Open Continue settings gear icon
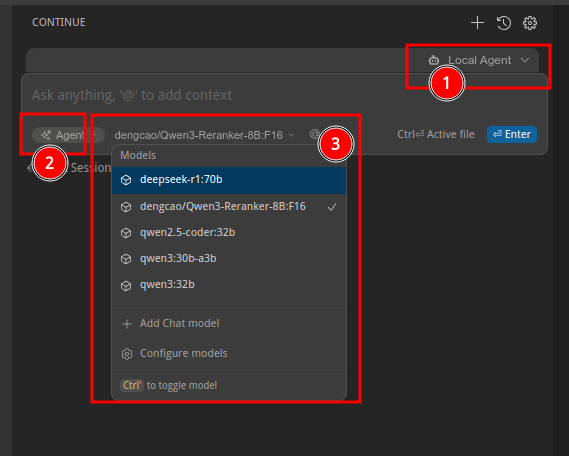Image resolution: width=569 pixels, height=456 pixels. click(530, 23)
